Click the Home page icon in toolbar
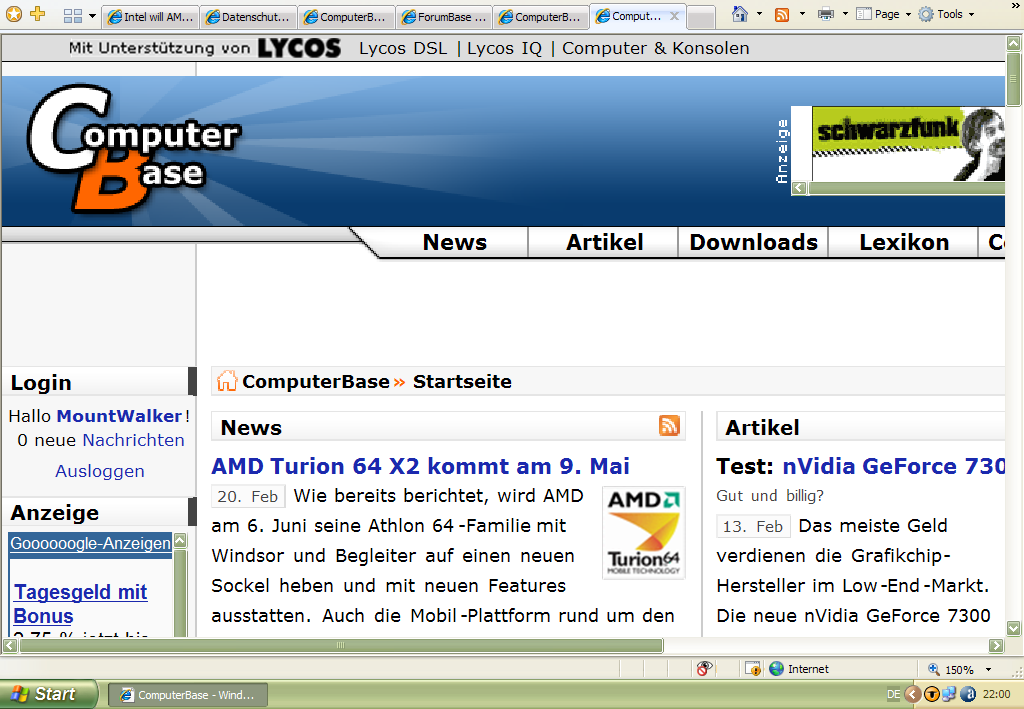Viewport: 1024px width, 709px height. pos(739,14)
